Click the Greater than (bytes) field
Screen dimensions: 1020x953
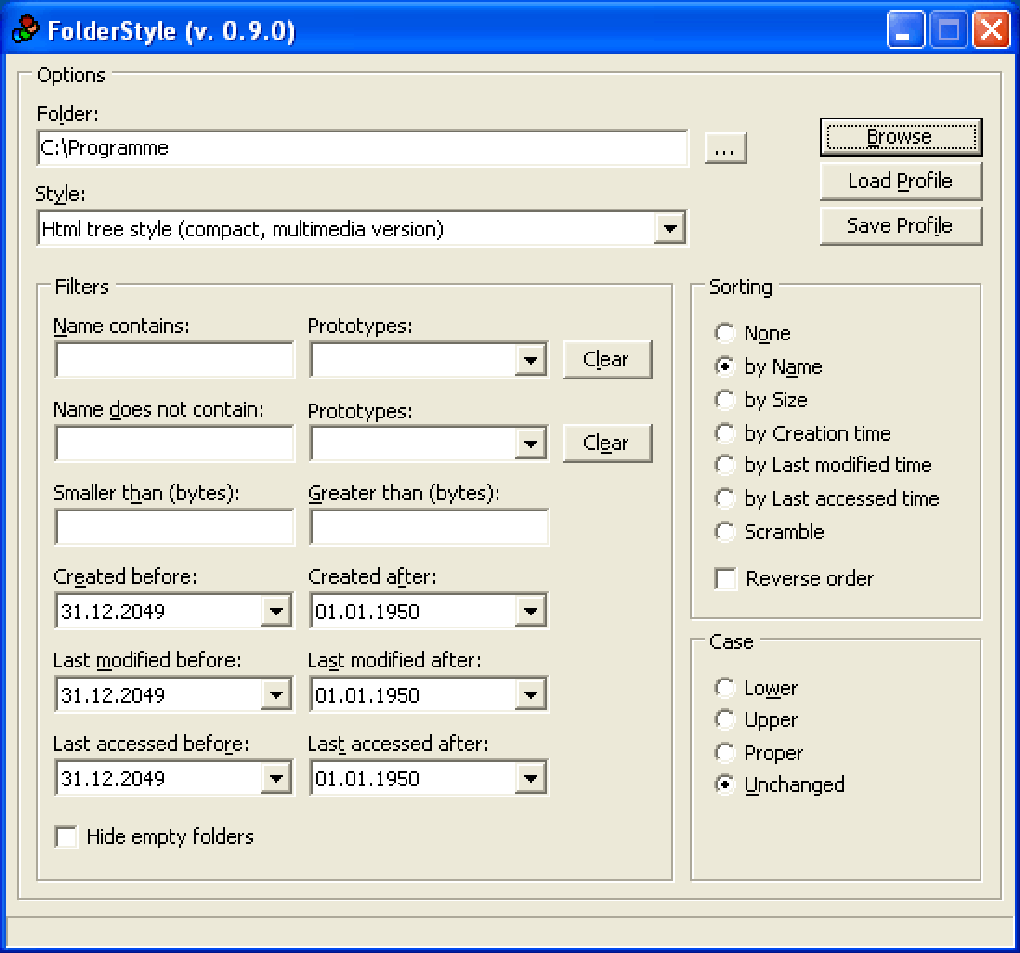tap(429, 527)
